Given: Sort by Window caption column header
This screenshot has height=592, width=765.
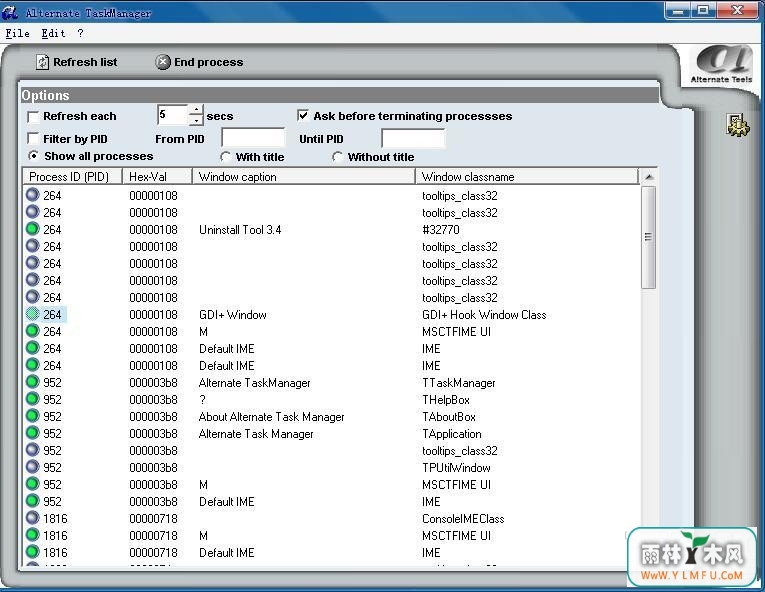Looking at the screenshot, I should (x=303, y=177).
